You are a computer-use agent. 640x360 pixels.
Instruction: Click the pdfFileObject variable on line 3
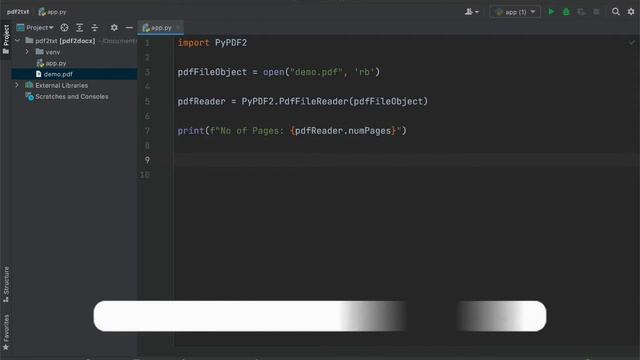[x=212, y=72]
